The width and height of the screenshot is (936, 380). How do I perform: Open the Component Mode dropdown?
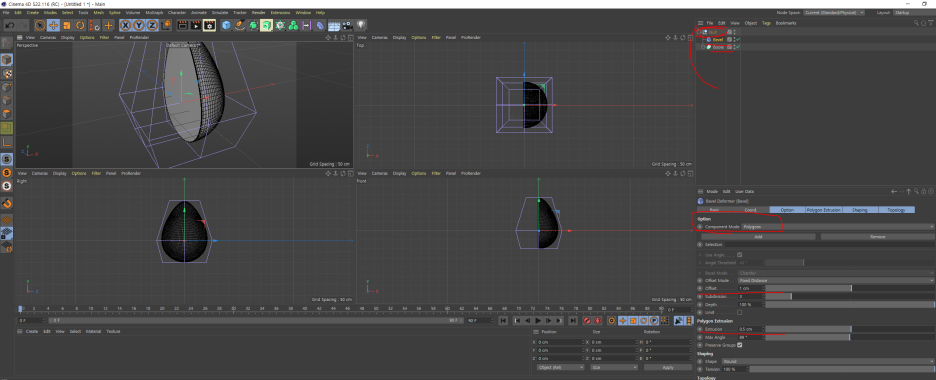[838, 227]
